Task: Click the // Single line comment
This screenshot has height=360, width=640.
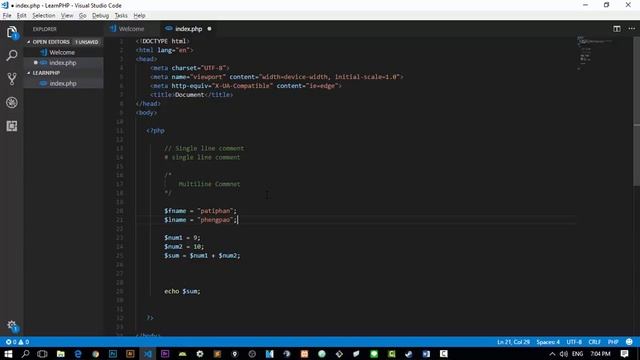Action: 204,148
